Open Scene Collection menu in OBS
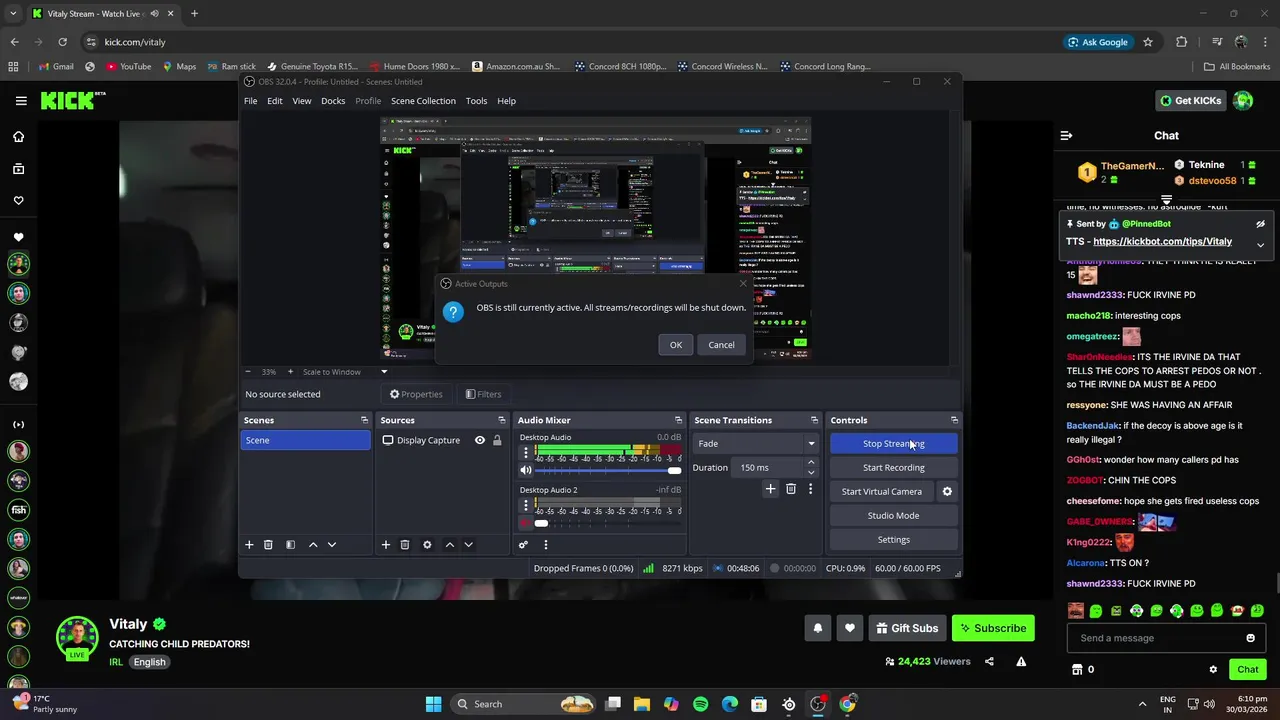The width and height of the screenshot is (1280, 720). pos(423,101)
